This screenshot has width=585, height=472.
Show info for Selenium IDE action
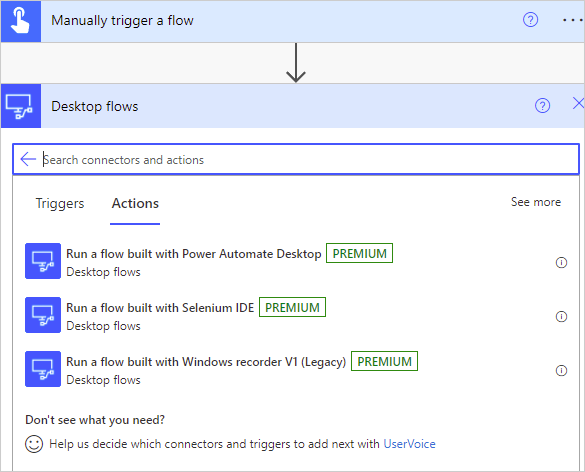(x=561, y=316)
